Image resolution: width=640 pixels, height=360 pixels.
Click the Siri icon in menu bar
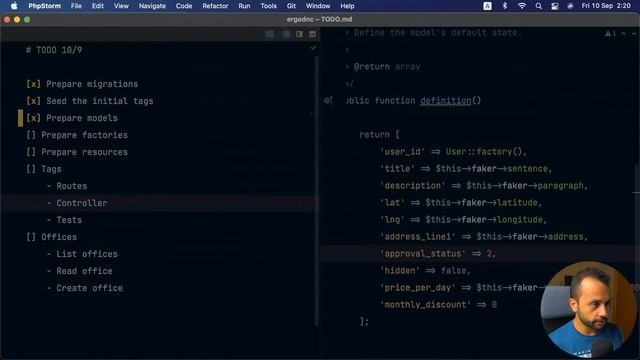click(570, 6)
